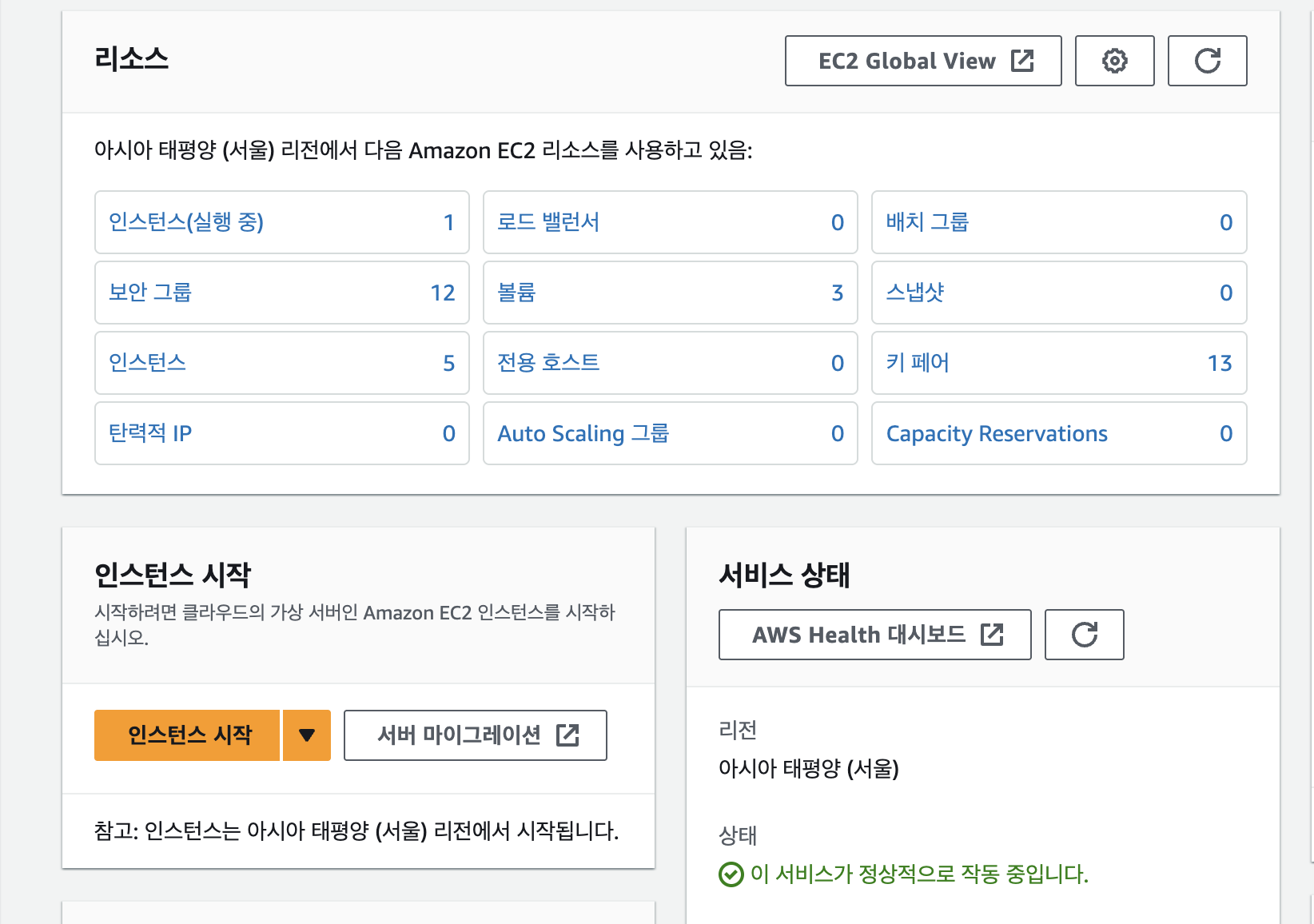Viewport: 1314px width, 924px height.
Task: Open the 인스턴스 resource card showing 5
Action: pos(282,363)
